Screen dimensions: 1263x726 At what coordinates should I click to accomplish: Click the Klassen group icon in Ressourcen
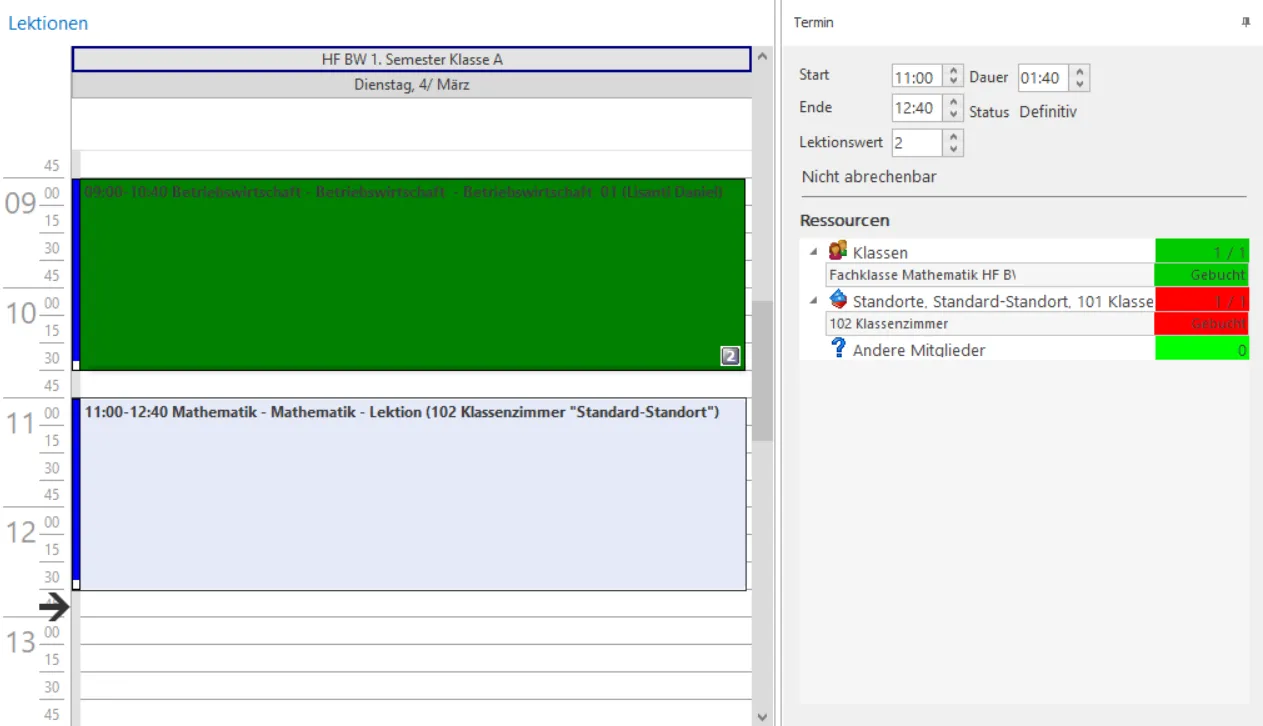pyautogui.click(x=838, y=251)
